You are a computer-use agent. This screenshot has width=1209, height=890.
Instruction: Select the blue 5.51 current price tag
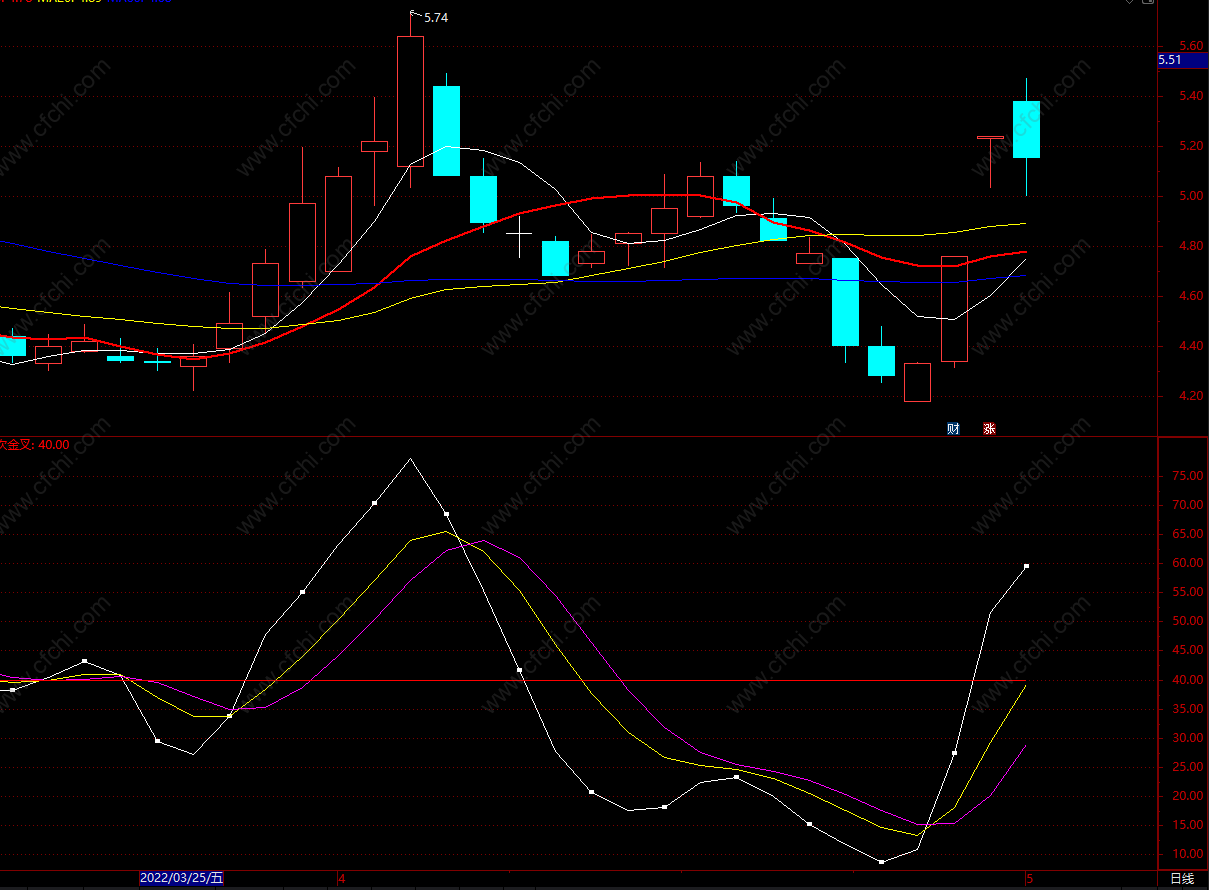coord(1180,60)
